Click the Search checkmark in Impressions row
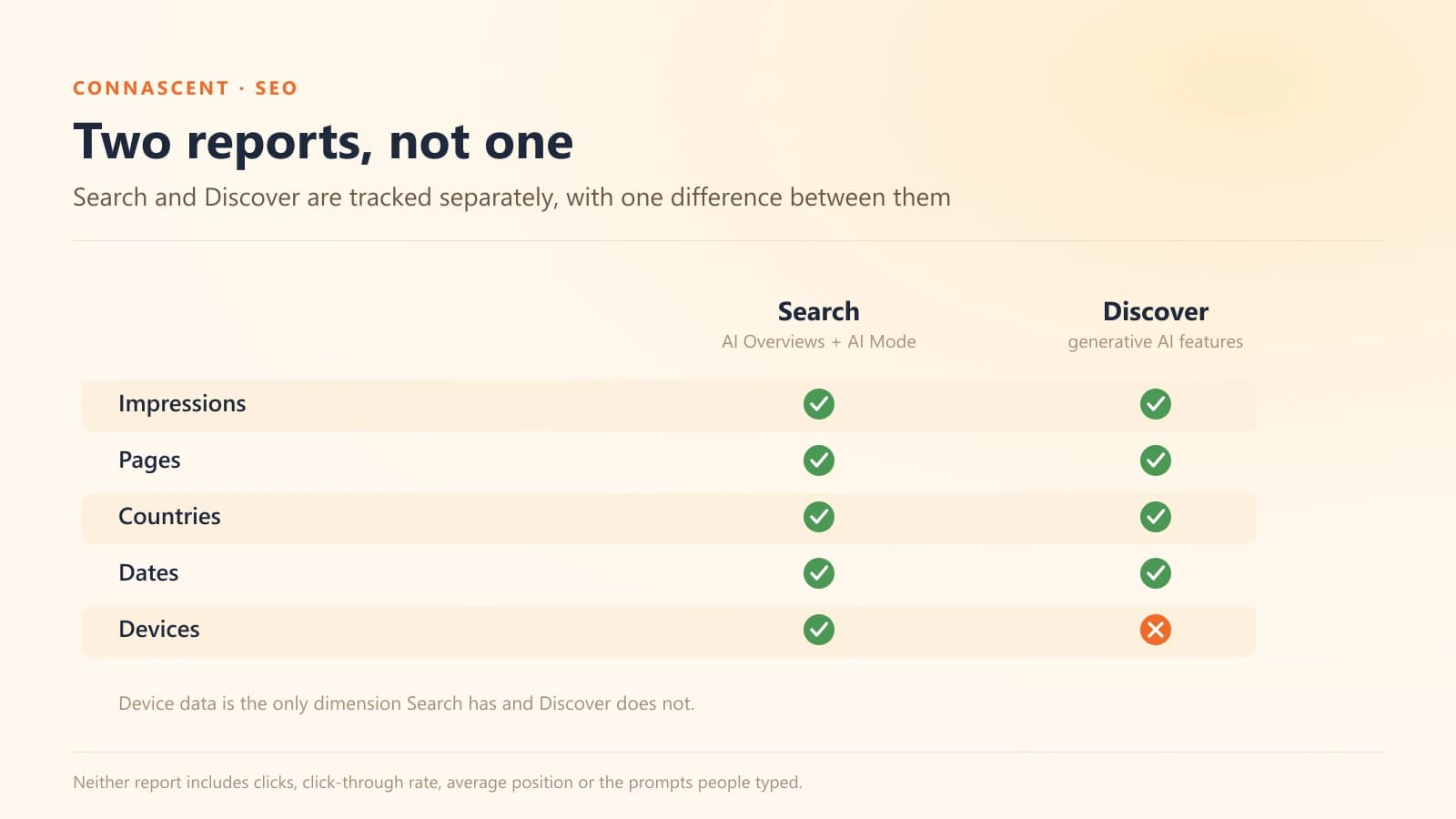 pyautogui.click(x=819, y=404)
